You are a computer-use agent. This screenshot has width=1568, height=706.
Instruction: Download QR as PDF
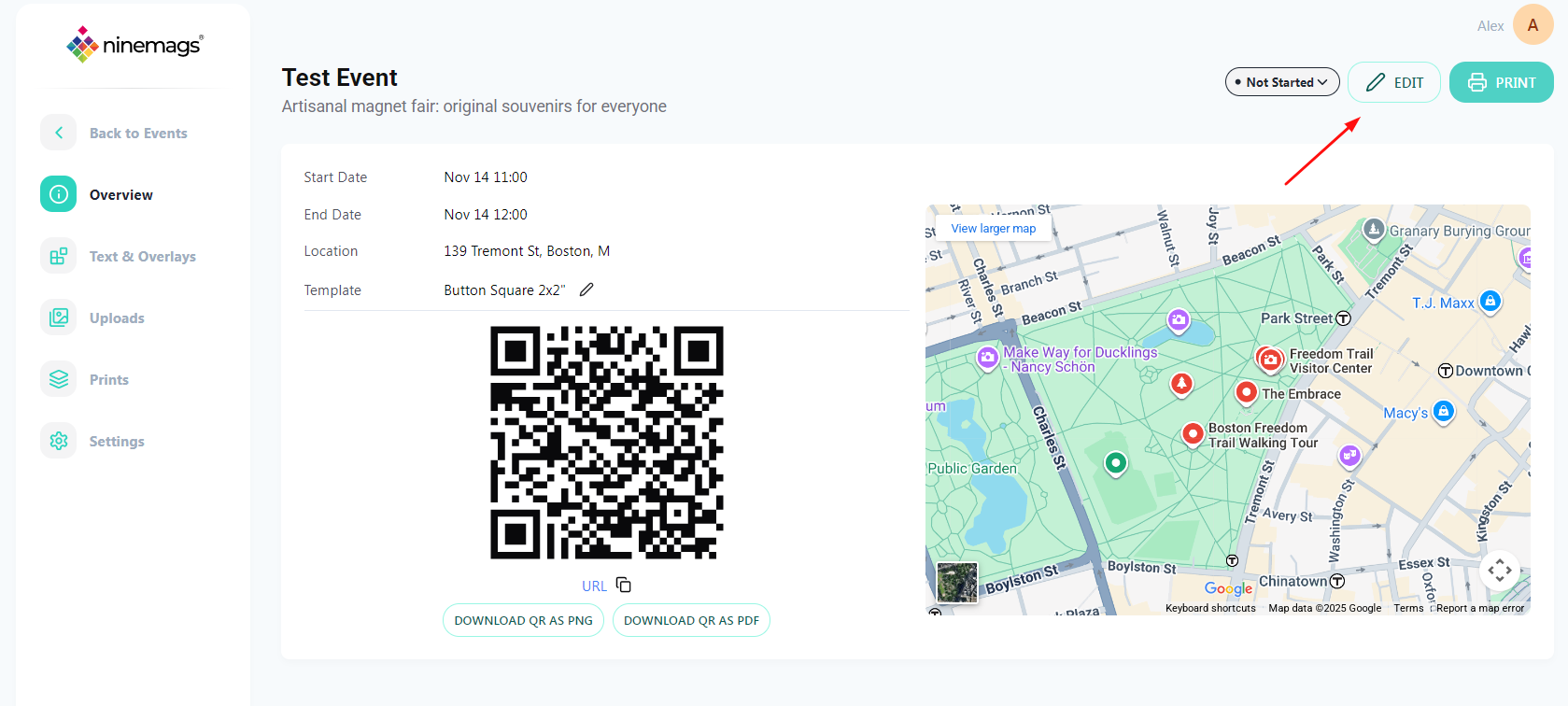(691, 620)
